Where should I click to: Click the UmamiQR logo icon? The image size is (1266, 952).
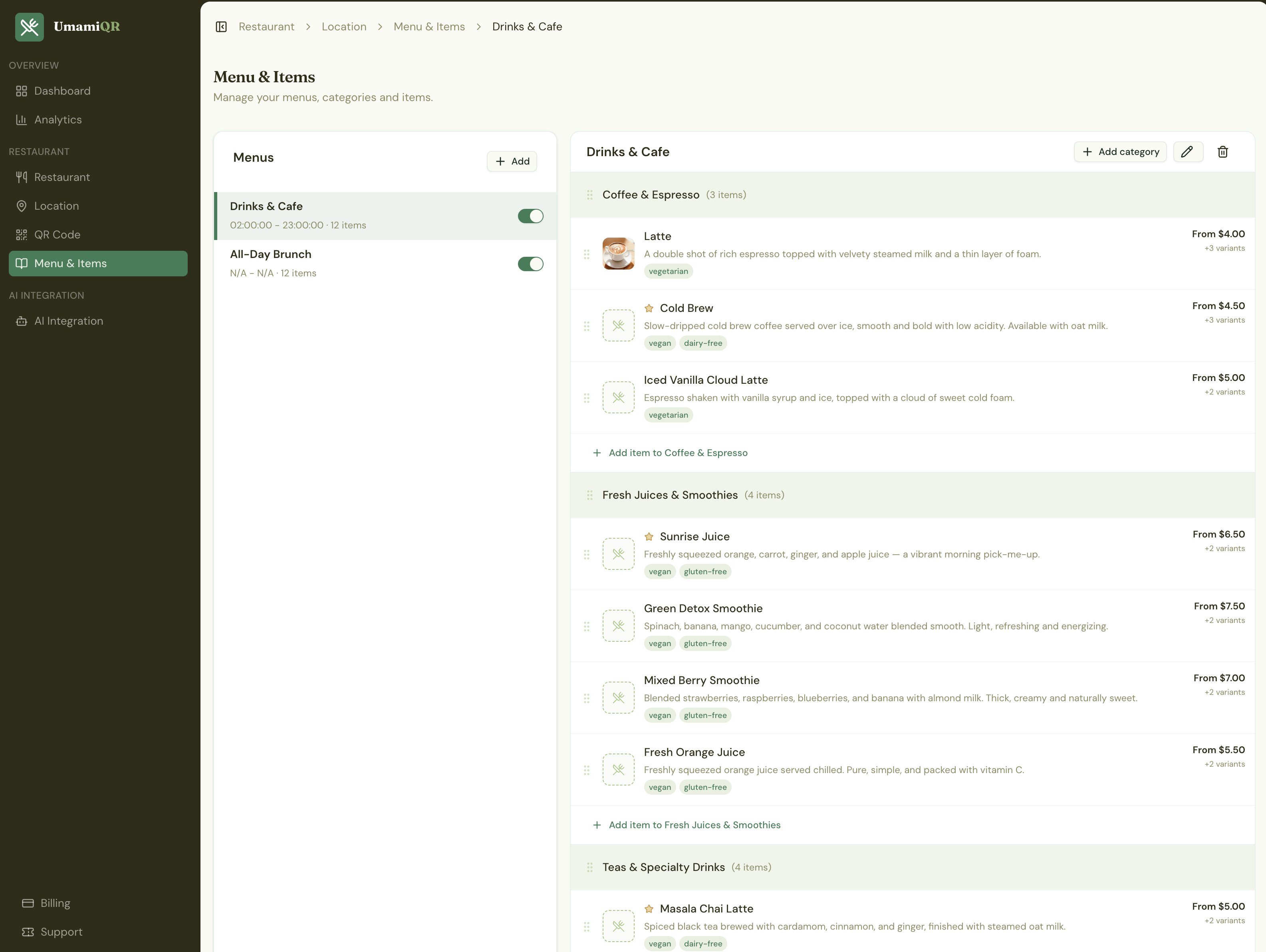(x=29, y=27)
